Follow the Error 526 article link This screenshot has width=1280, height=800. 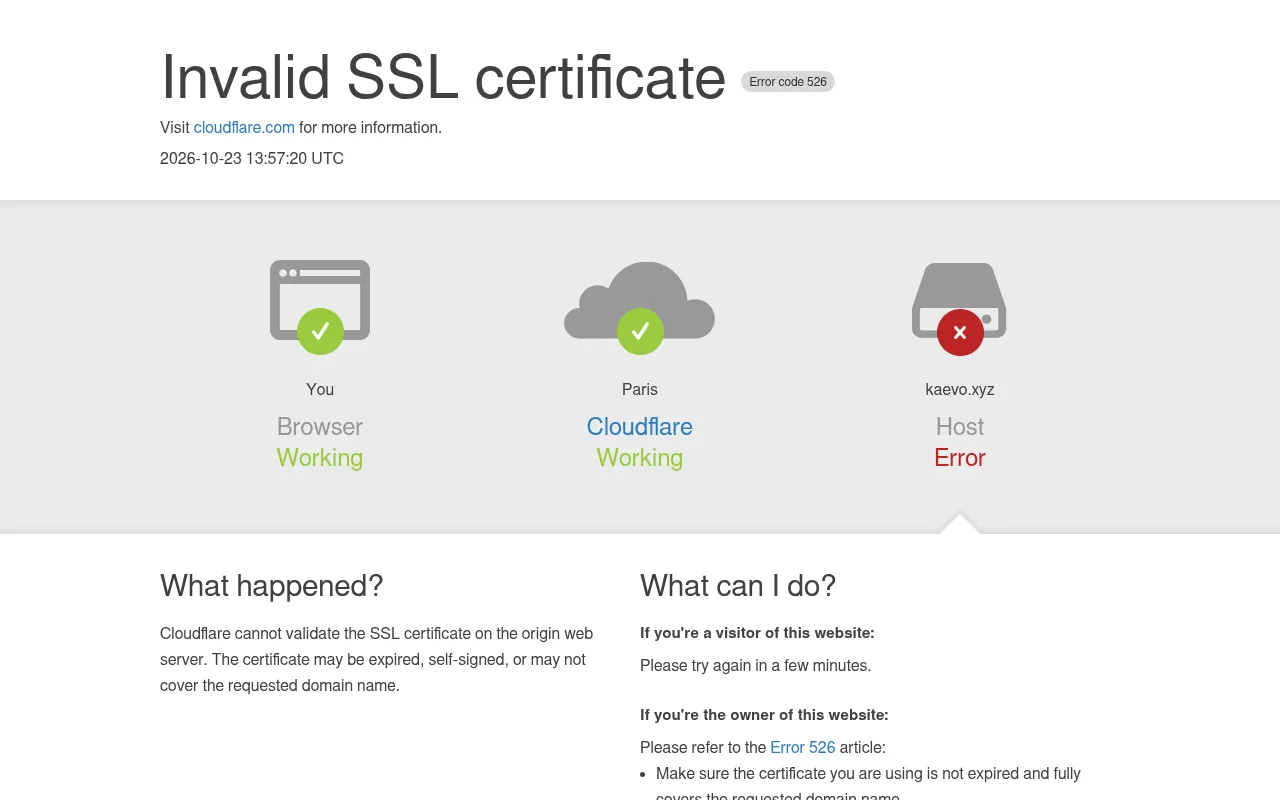(x=802, y=747)
